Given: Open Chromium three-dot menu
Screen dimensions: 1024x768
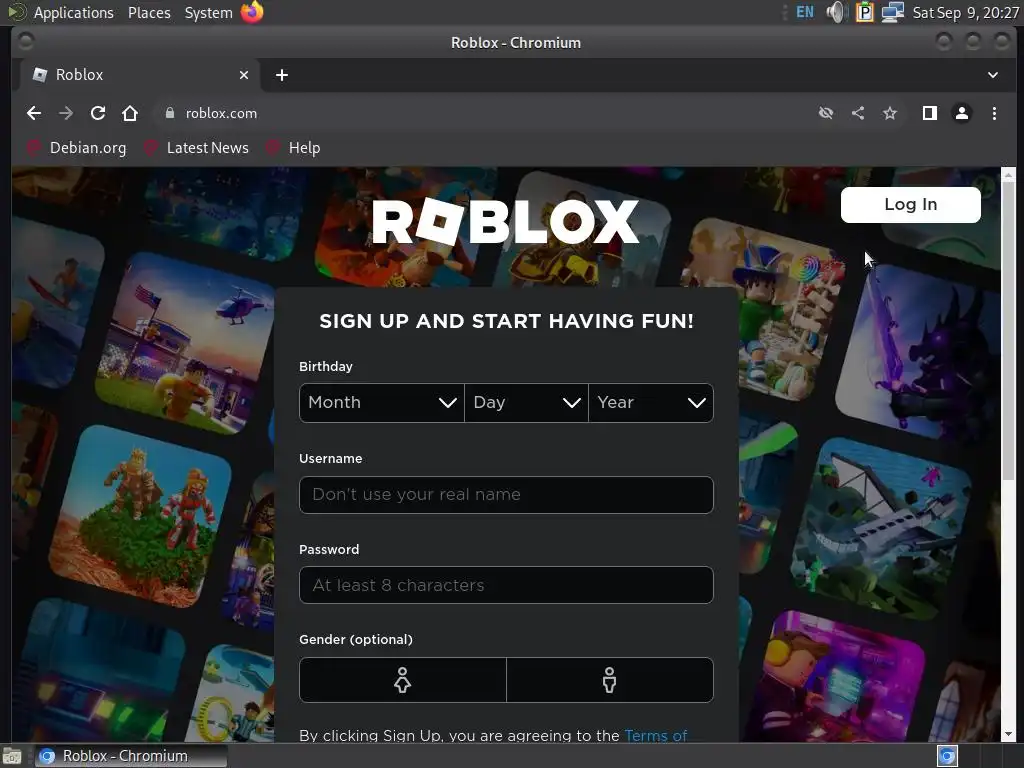Looking at the screenshot, I should (x=994, y=113).
